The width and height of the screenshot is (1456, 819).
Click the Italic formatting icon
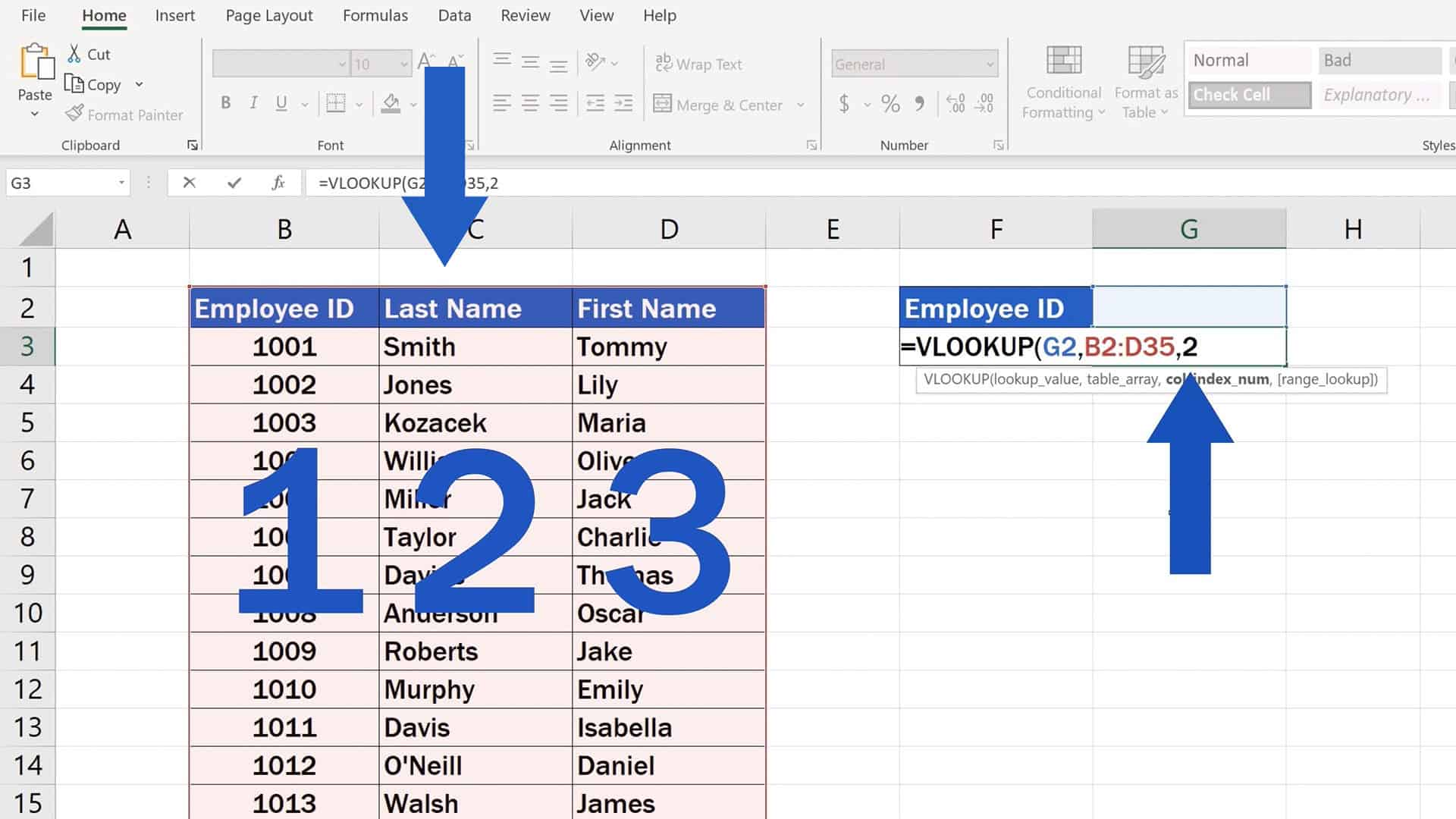(253, 104)
